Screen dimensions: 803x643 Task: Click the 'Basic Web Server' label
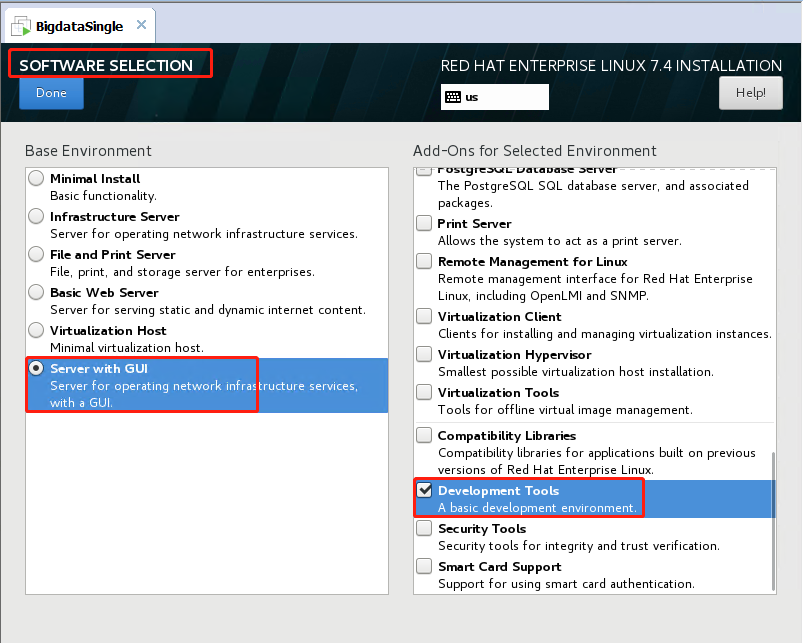(x=104, y=292)
